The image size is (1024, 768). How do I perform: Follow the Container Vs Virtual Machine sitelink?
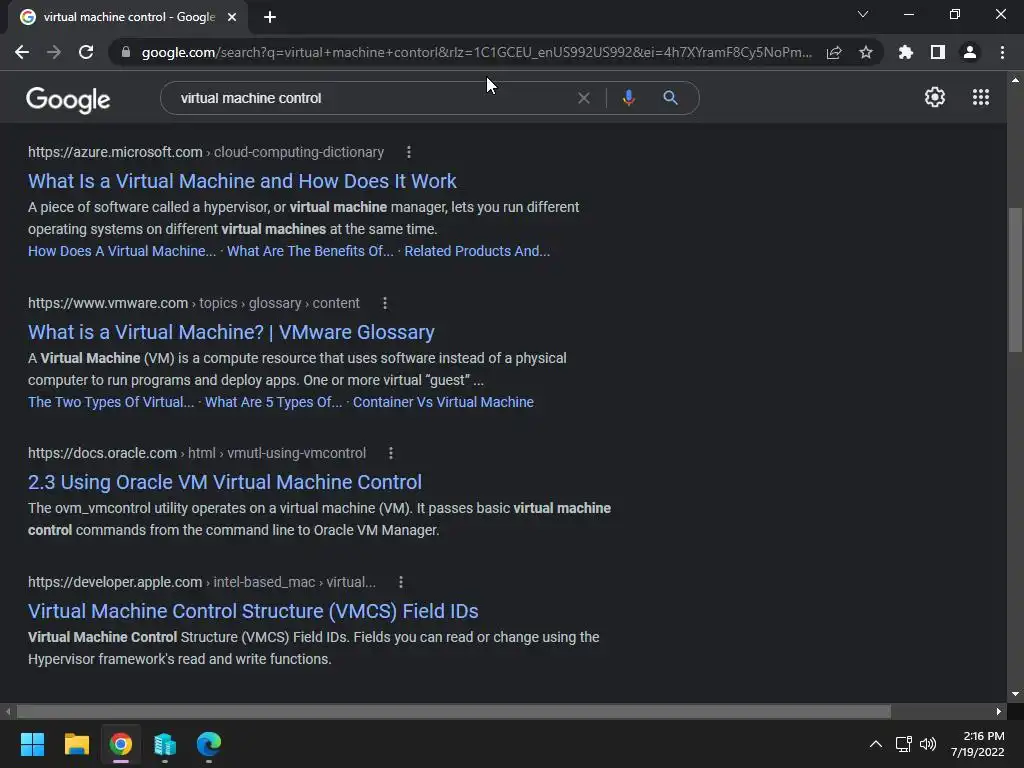tap(443, 402)
